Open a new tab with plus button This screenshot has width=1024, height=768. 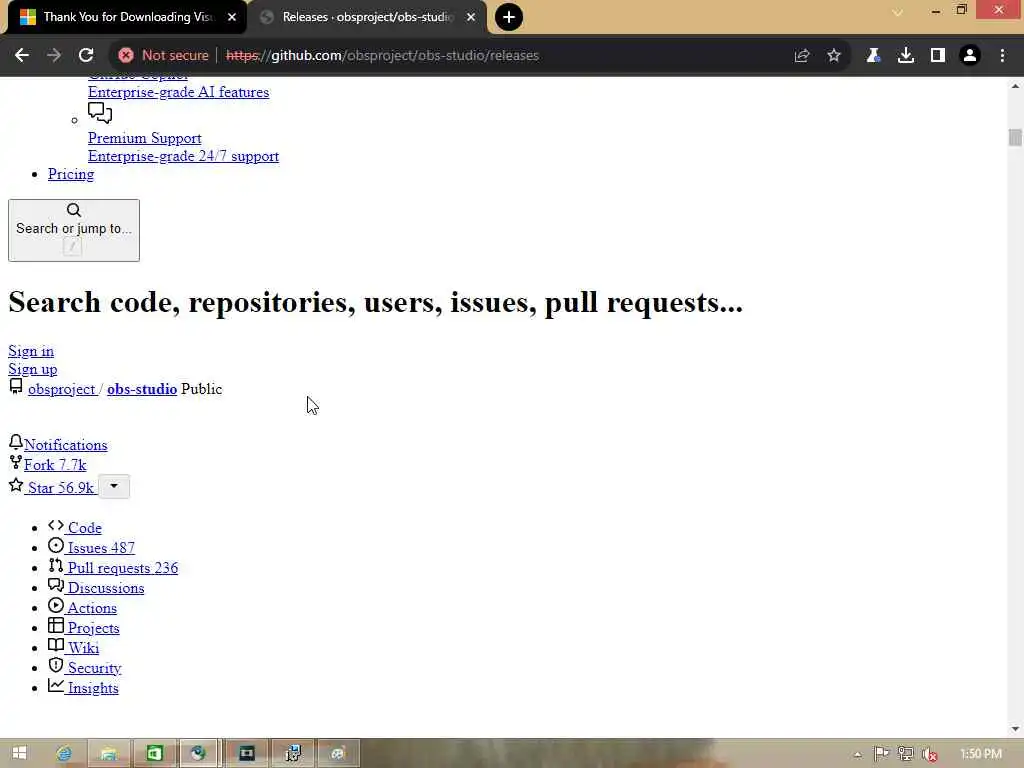509,17
